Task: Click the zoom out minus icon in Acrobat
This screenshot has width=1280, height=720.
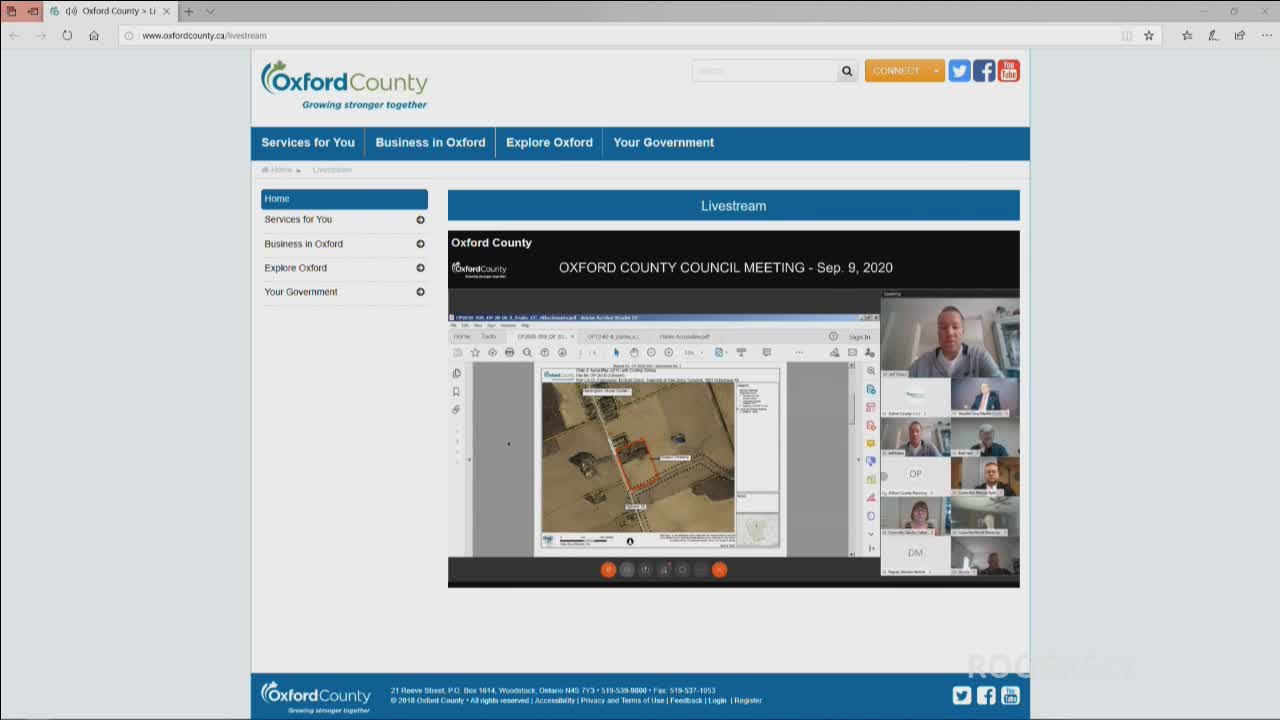Action: [x=651, y=353]
